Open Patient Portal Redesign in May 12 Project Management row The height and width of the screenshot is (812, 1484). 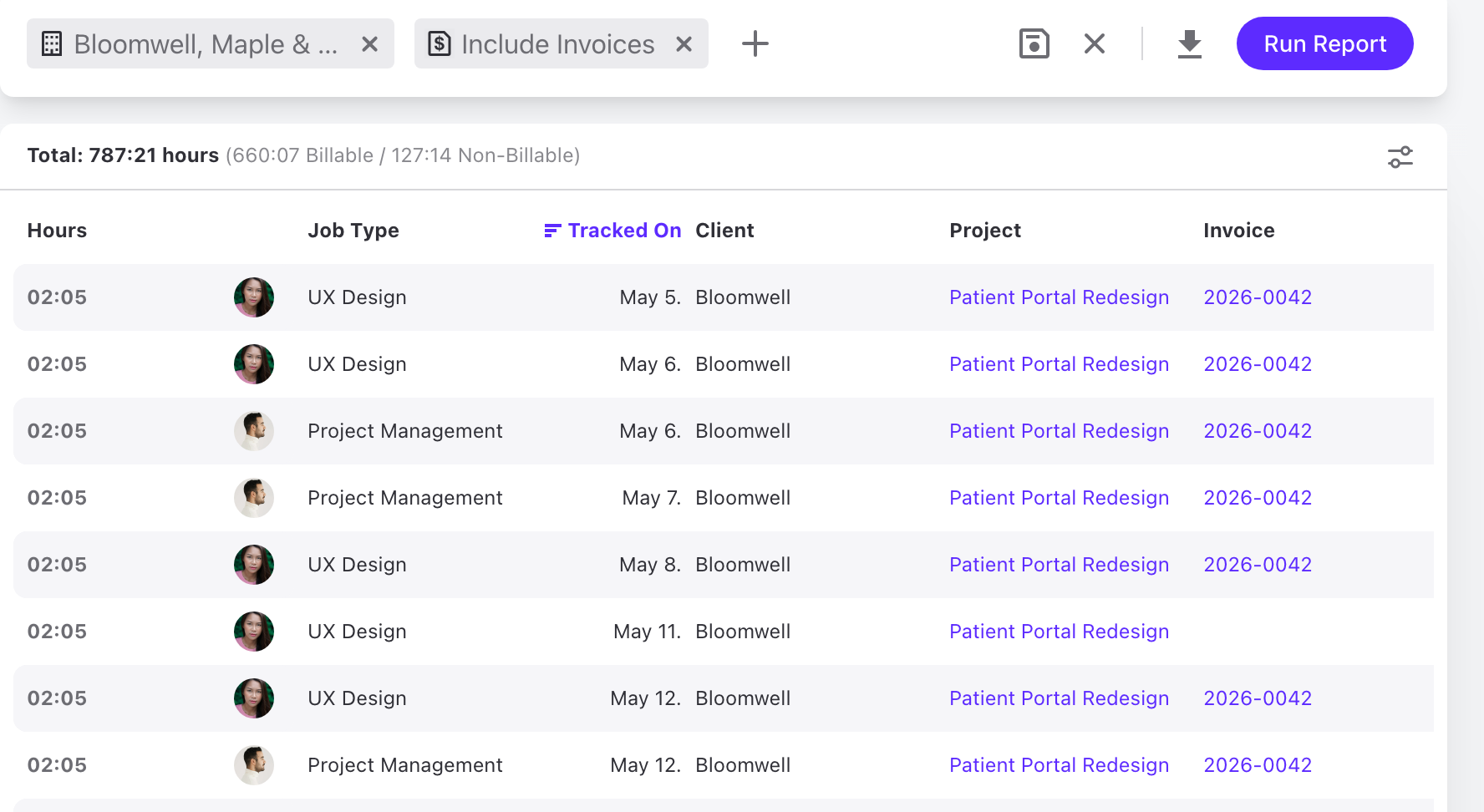[1059, 765]
